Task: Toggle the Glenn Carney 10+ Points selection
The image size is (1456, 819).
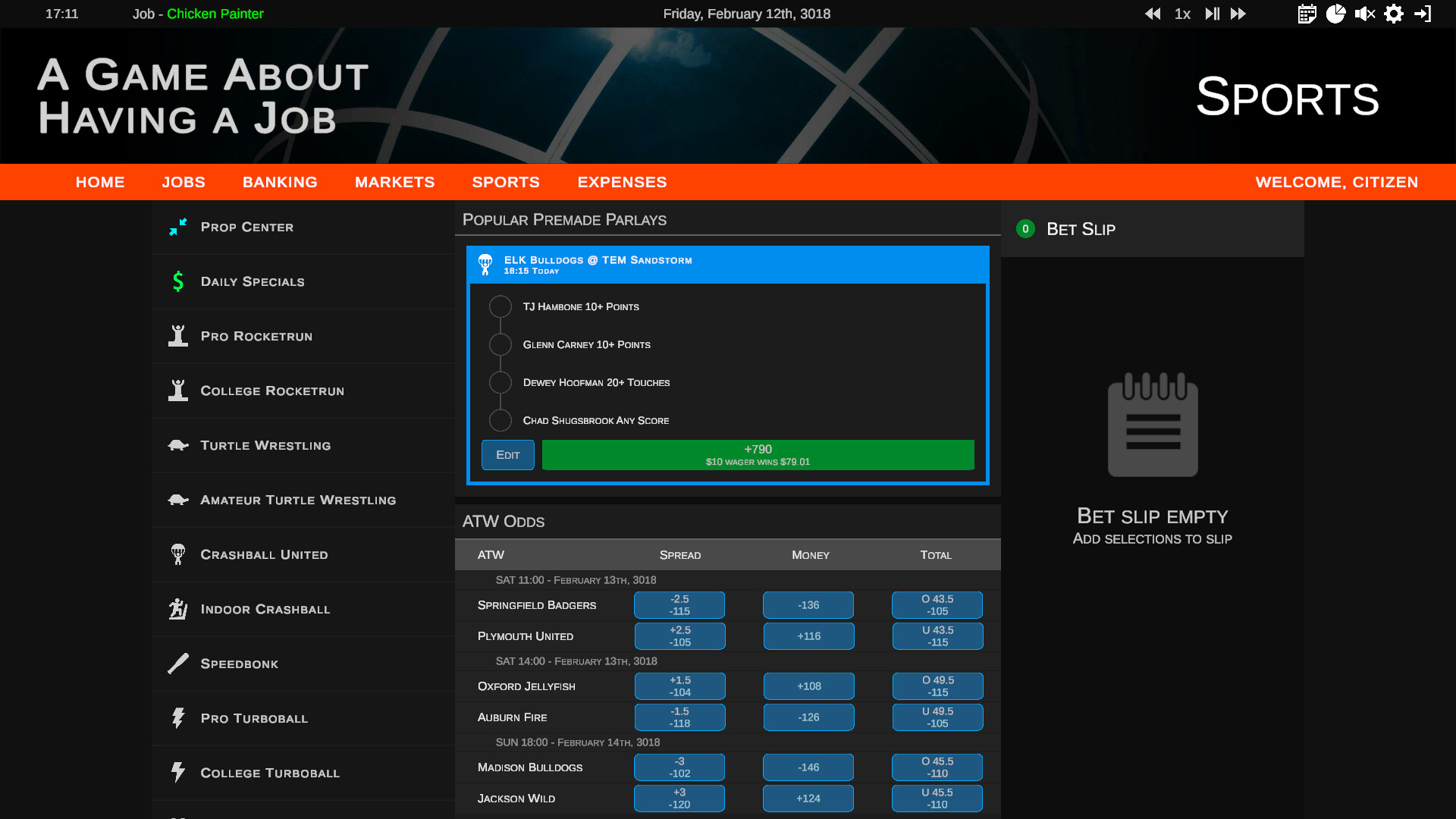Action: pyautogui.click(x=500, y=344)
